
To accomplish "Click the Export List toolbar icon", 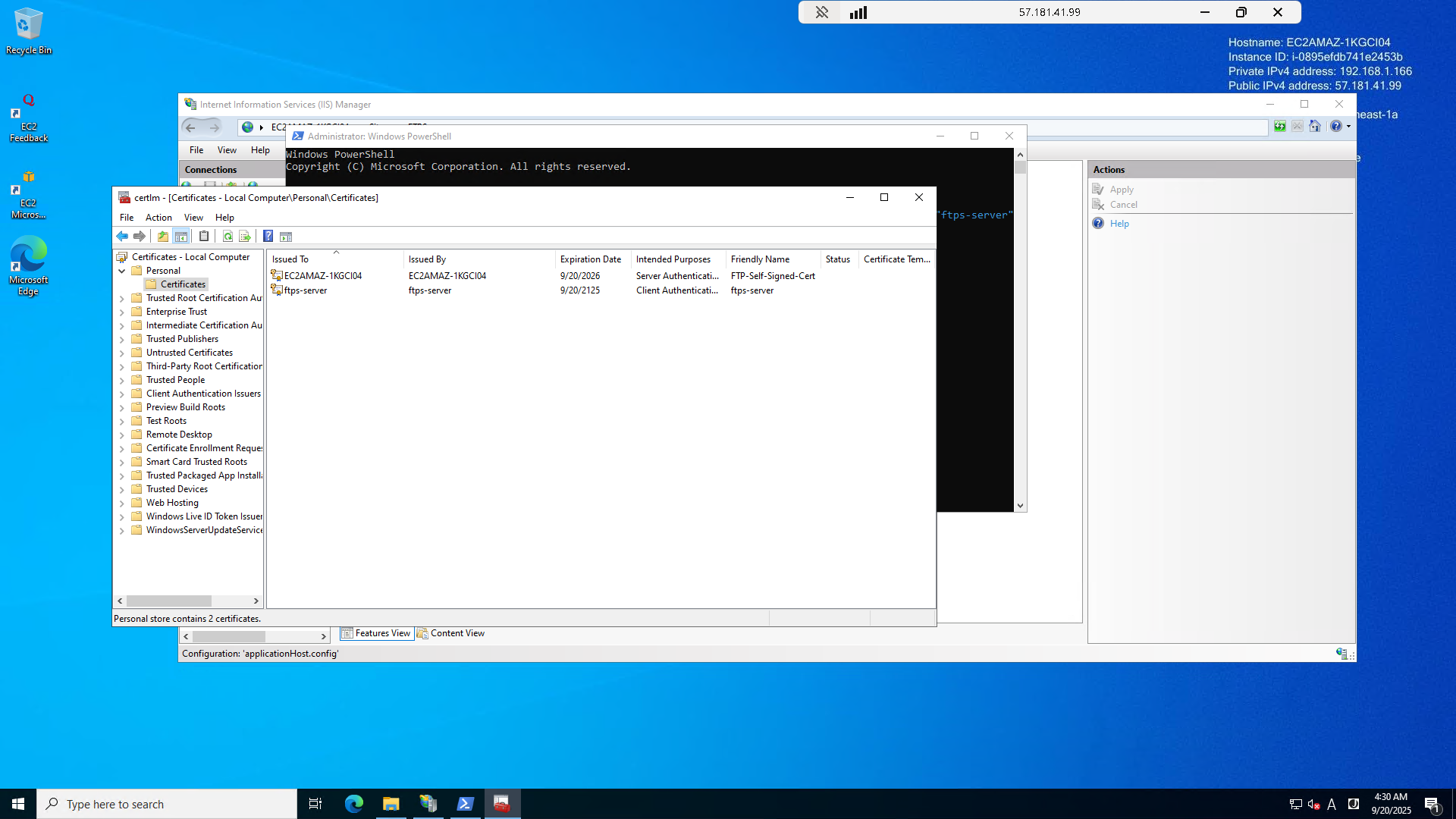I will [245, 237].
